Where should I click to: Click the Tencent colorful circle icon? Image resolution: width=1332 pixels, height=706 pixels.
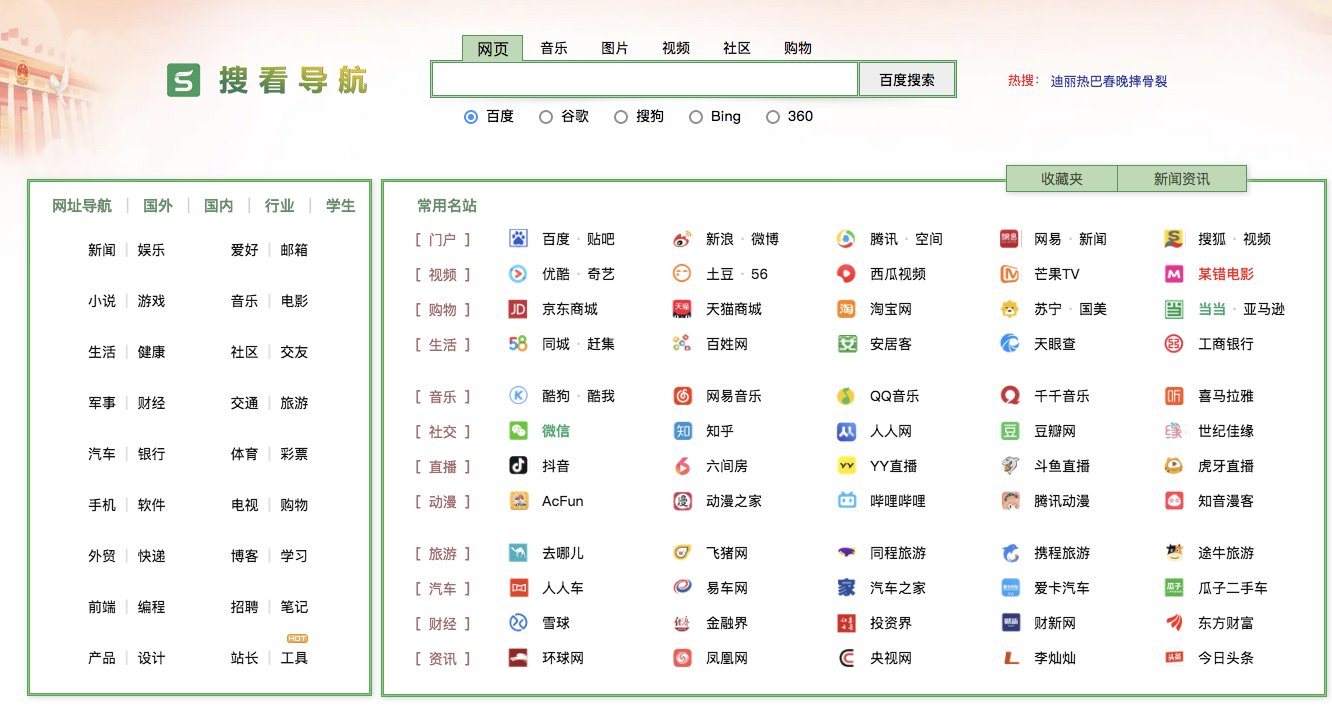(x=846, y=239)
